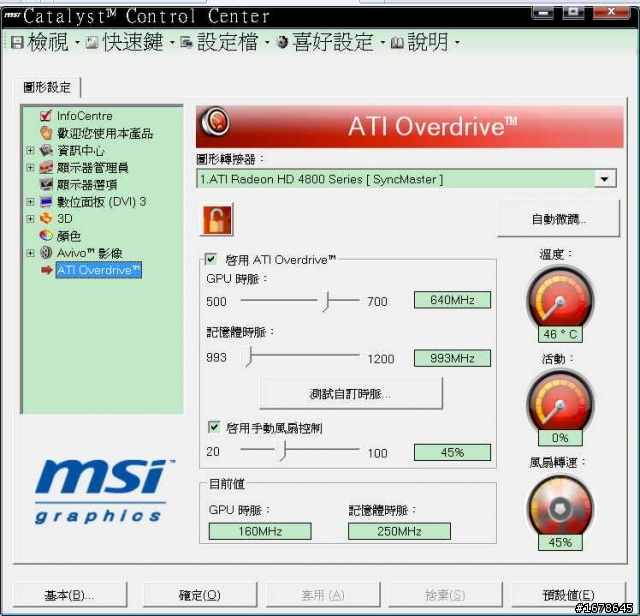Click the MSI graphics logo

pyautogui.click(x=104, y=491)
